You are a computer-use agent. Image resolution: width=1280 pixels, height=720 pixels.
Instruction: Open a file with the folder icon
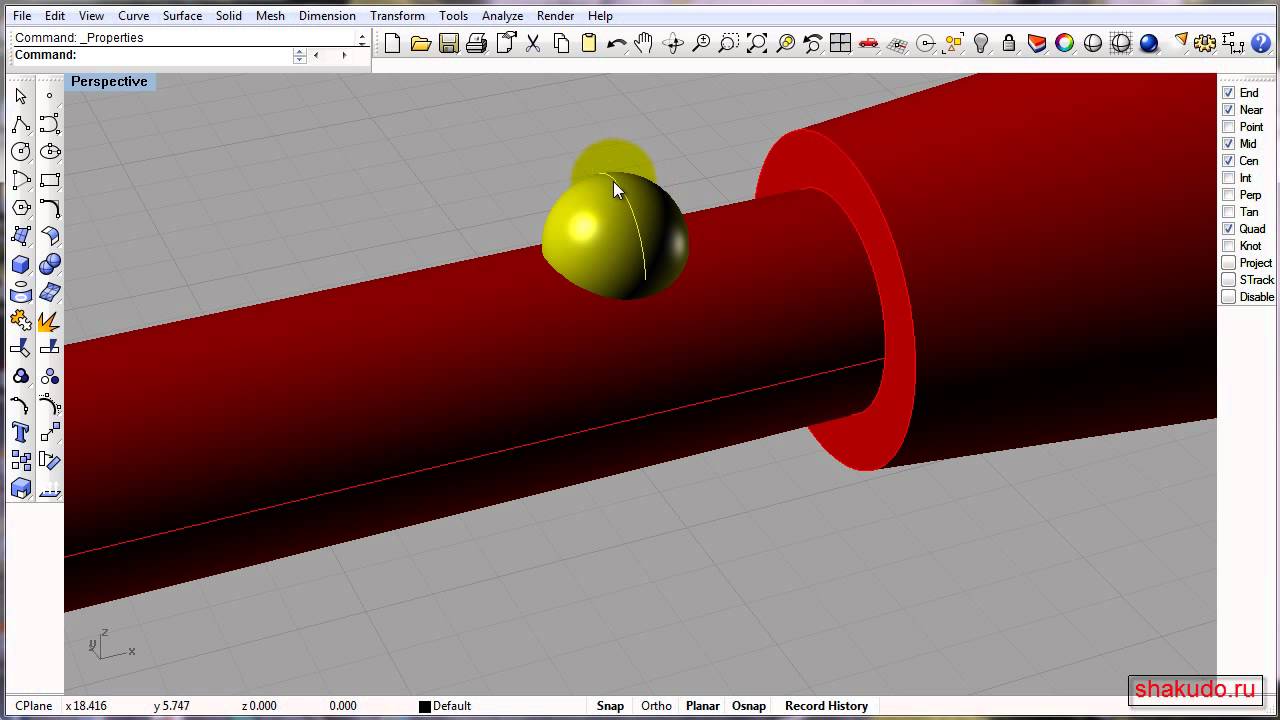421,43
